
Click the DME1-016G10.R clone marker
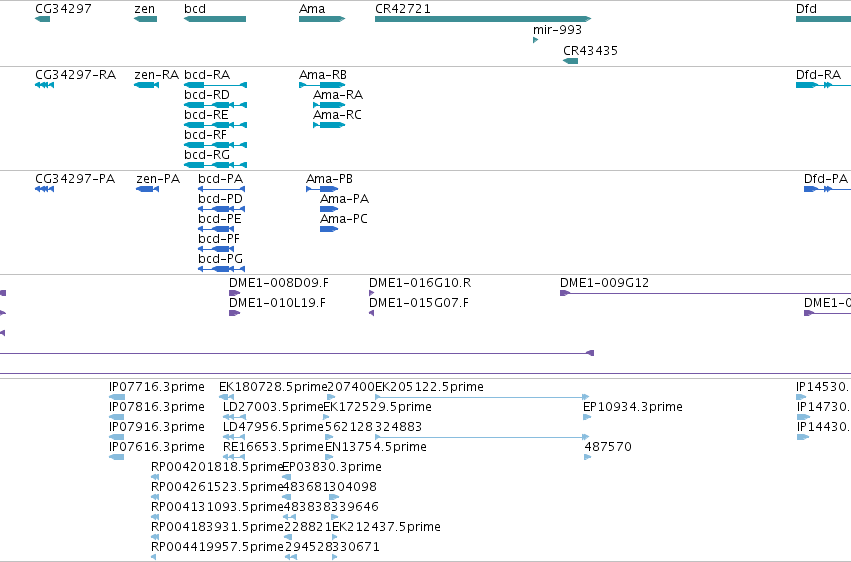(x=371, y=293)
